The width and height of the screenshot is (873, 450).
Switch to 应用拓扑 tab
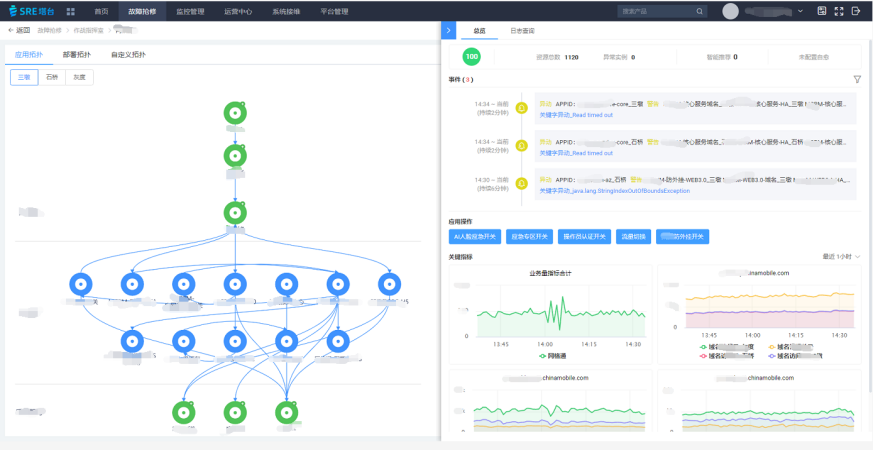click(x=29, y=55)
